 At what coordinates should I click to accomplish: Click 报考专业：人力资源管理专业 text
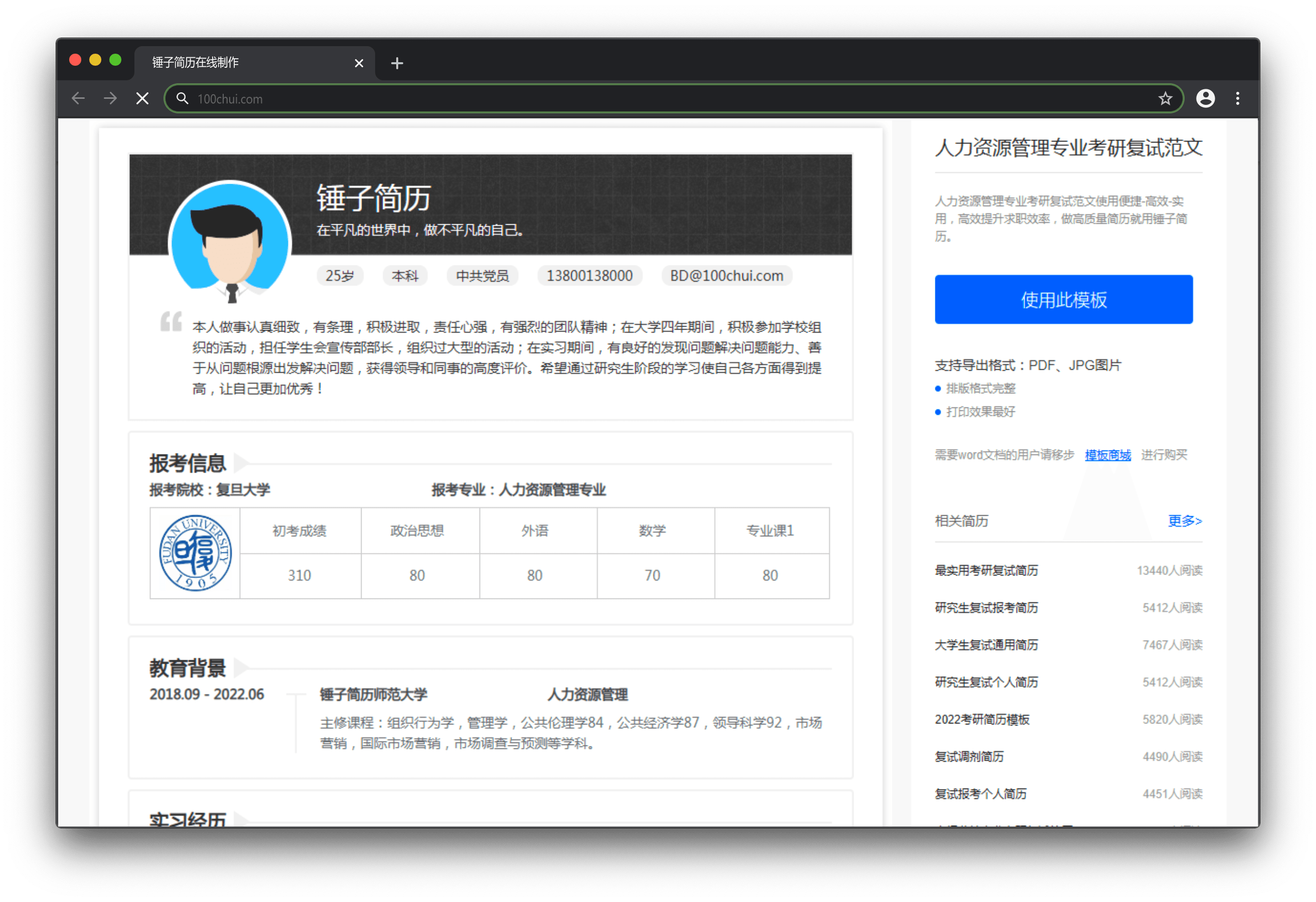pyautogui.click(x=519, y=490)
